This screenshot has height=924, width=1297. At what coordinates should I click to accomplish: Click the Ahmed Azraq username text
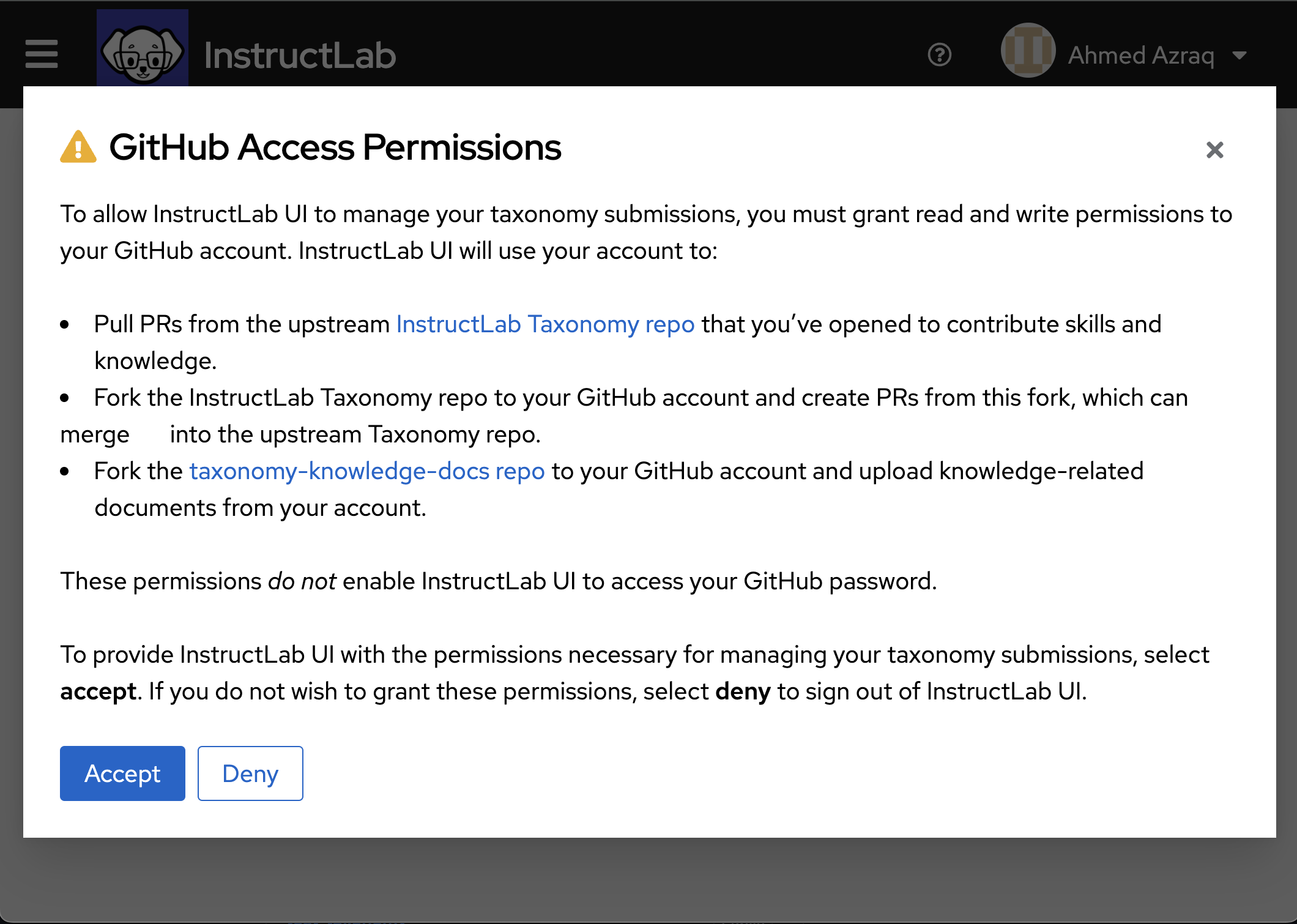click(x=1140, y=55)
